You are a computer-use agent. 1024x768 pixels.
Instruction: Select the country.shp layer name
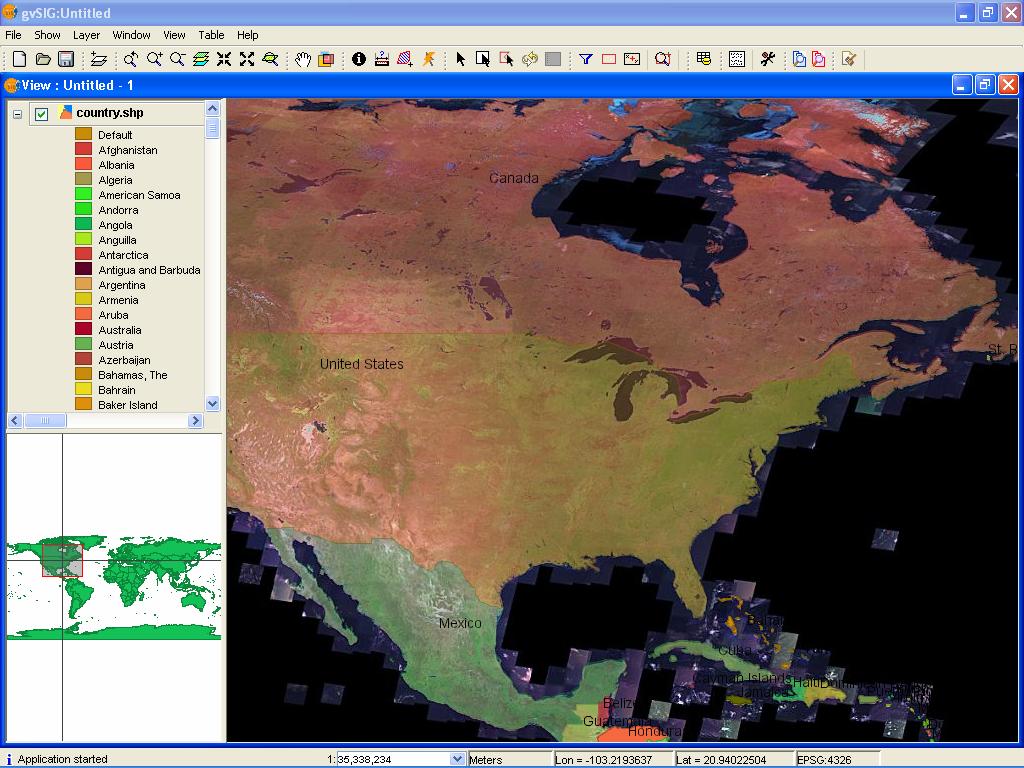(x=110, y=113)
